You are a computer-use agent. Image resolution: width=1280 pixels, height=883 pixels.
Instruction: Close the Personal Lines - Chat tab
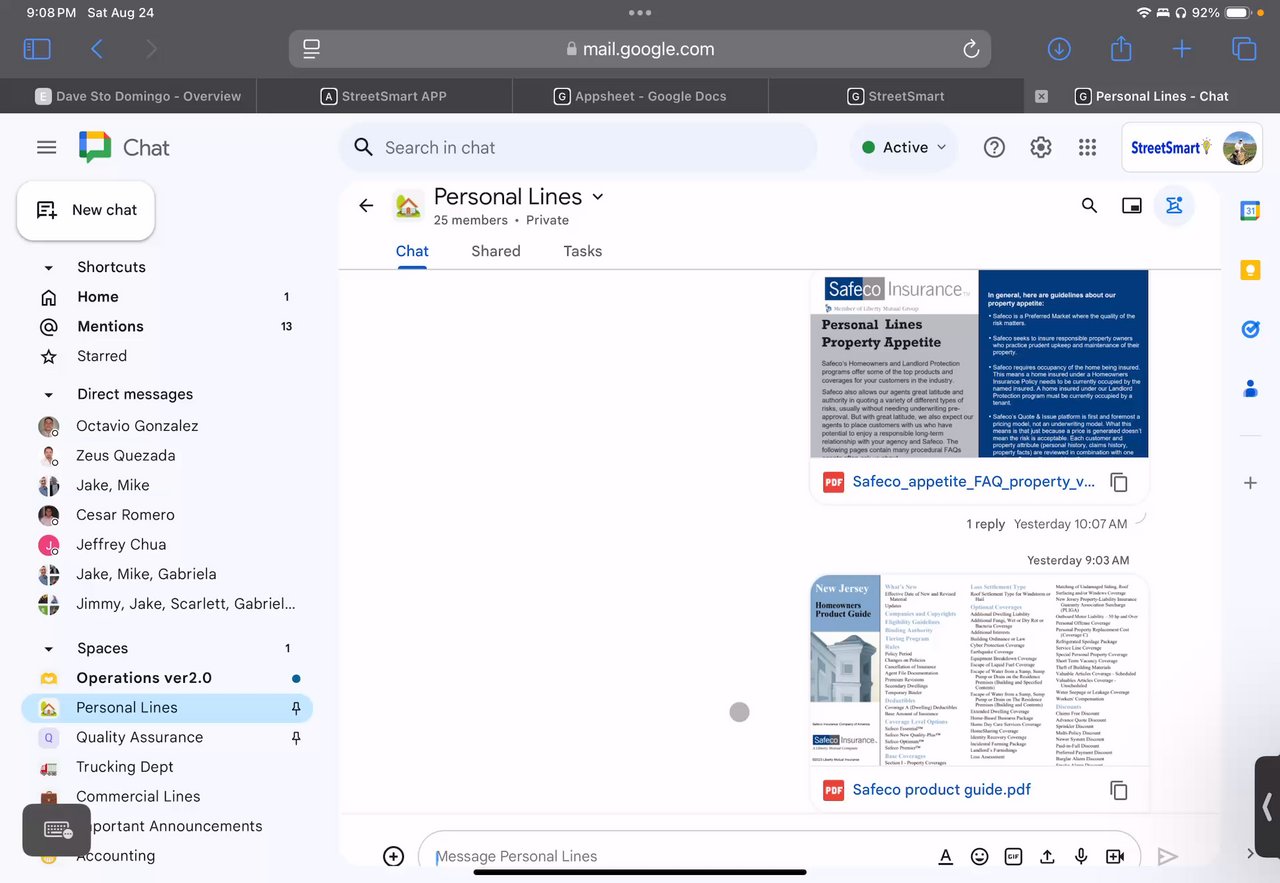1041,96
